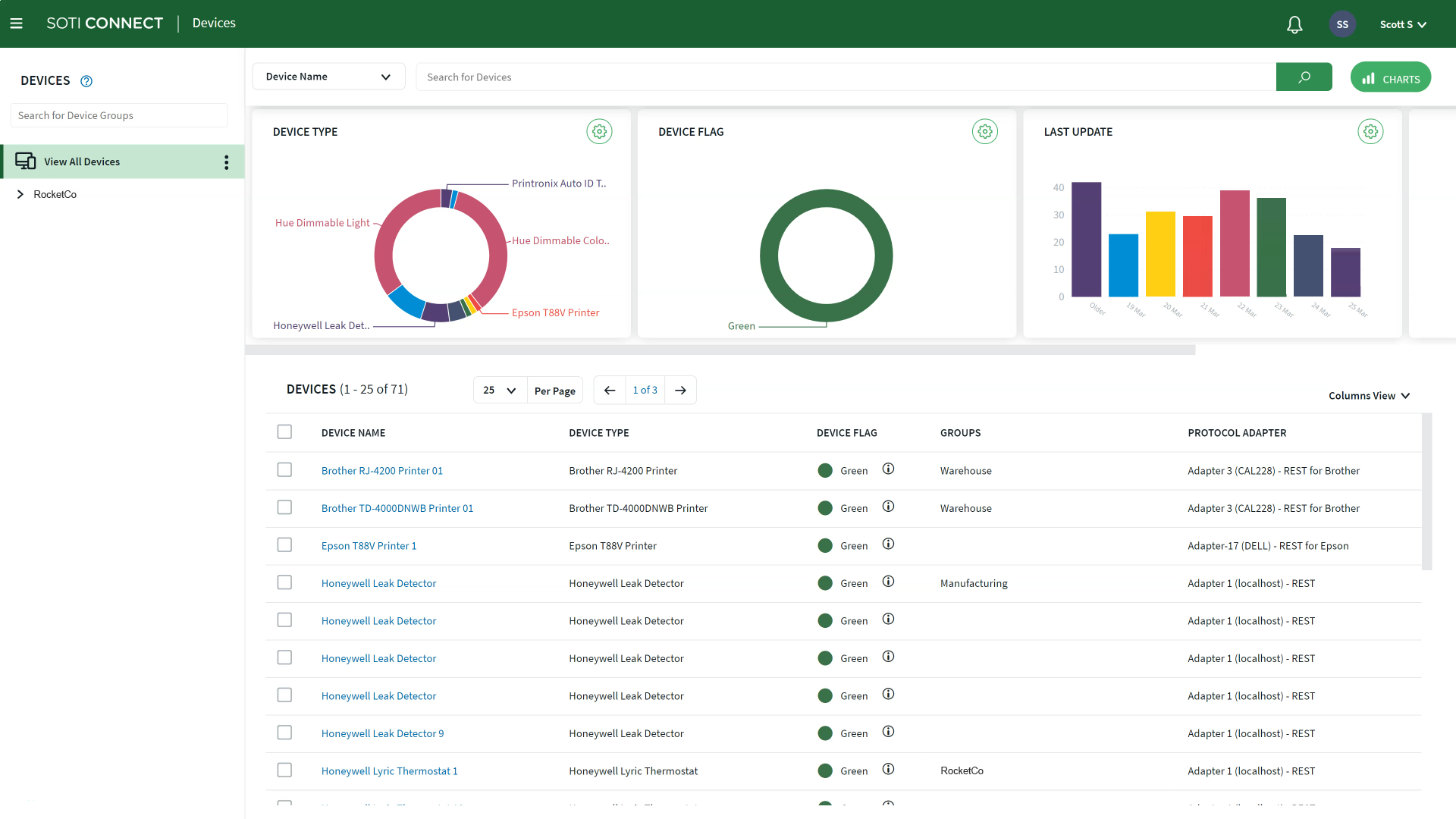The image size is (1456, 819).
Task: Toggle the CHARTS button
Action: (1390, 78)
